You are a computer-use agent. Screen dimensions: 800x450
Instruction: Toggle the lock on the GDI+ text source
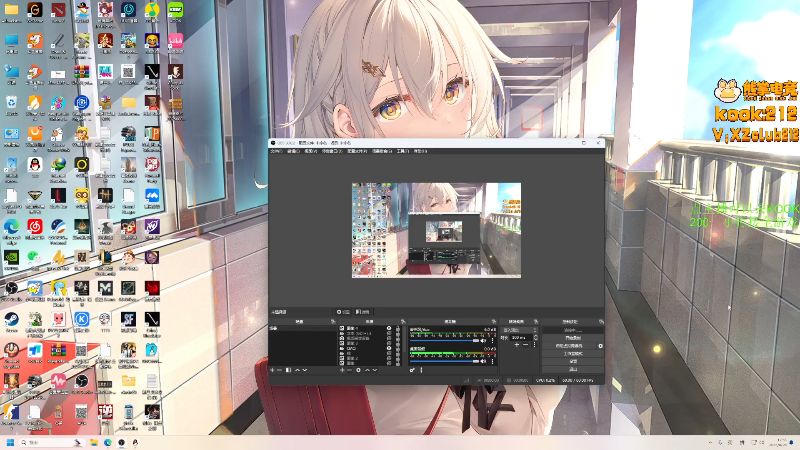pos(398,334)
